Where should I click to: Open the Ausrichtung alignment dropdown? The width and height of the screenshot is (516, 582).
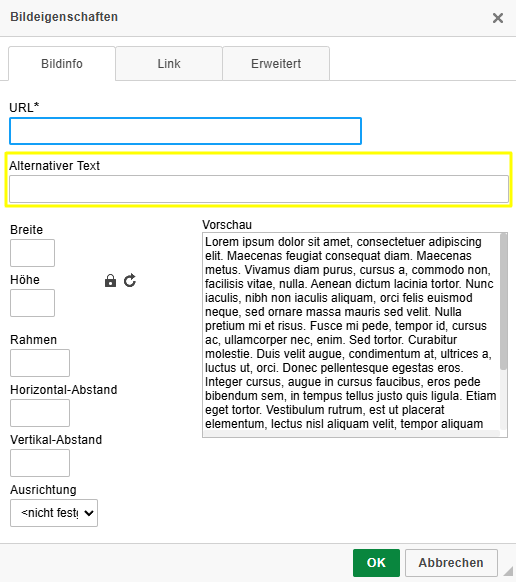click(x=54, y=513)
